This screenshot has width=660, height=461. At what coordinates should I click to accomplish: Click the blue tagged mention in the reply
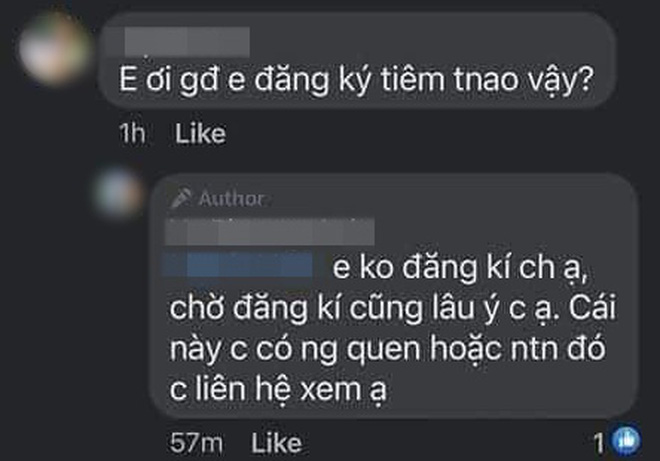tap(237, 265)
